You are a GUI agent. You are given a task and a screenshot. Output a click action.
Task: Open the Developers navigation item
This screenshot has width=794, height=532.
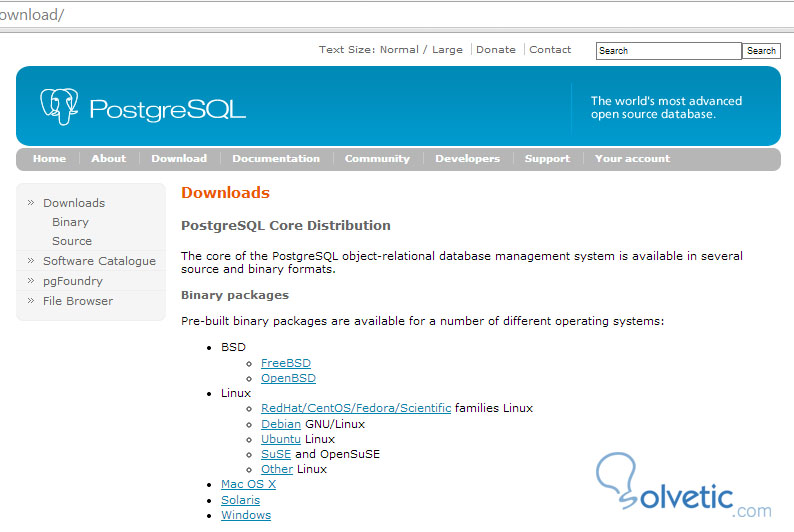pos(467,158)
